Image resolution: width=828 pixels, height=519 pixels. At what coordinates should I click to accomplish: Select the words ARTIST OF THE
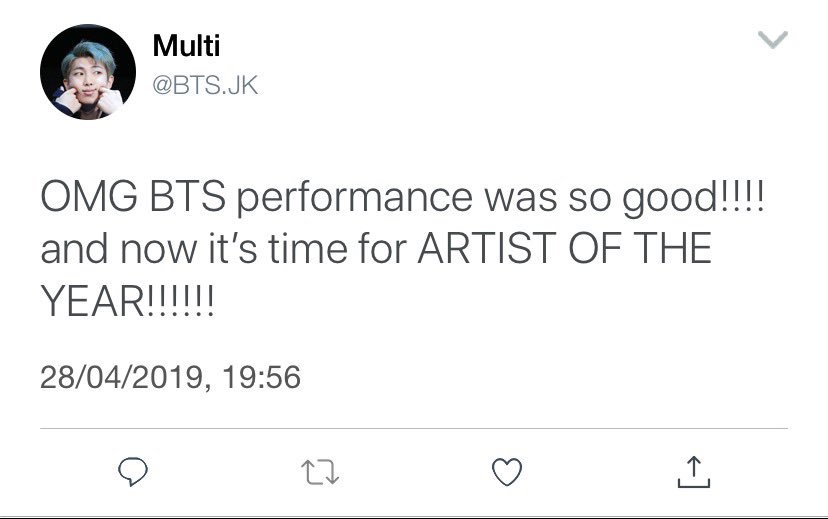[x=564, y=248]
